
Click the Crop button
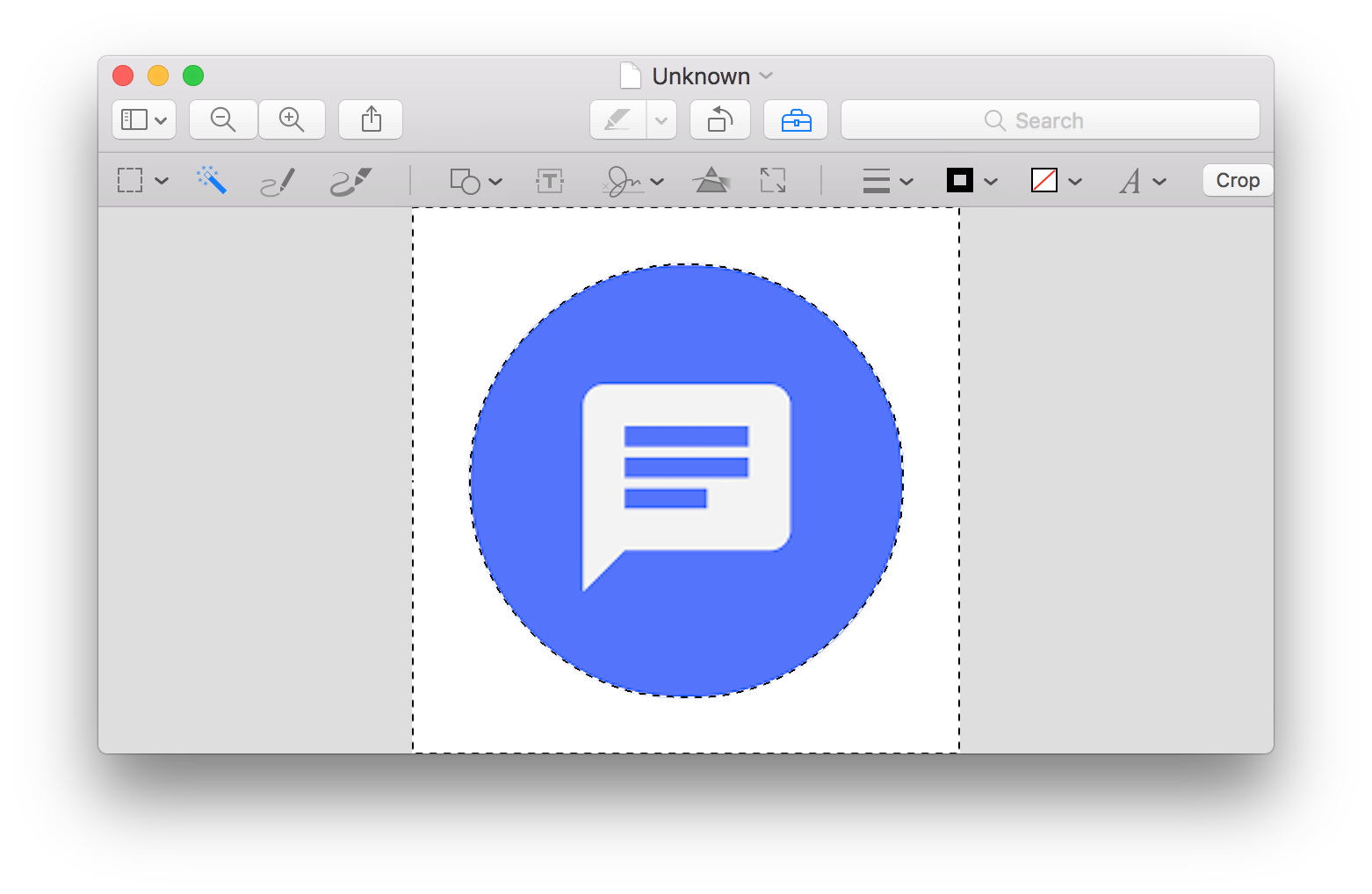(x=1238, y=180)
